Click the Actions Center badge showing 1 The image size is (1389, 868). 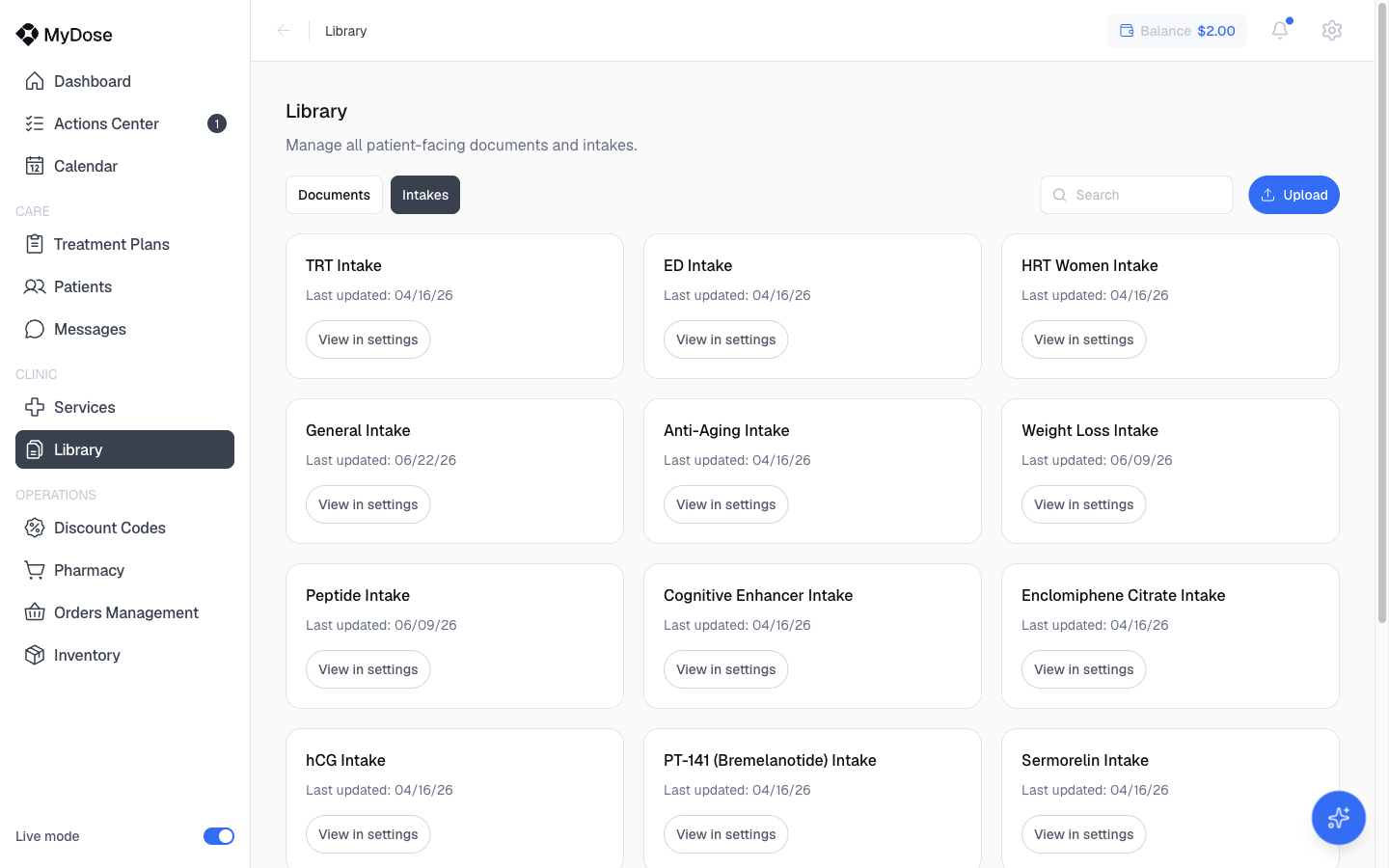[217, 123]
